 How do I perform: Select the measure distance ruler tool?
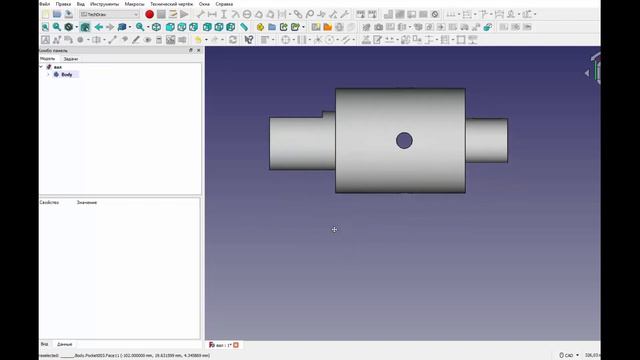(x=244, y=27)
